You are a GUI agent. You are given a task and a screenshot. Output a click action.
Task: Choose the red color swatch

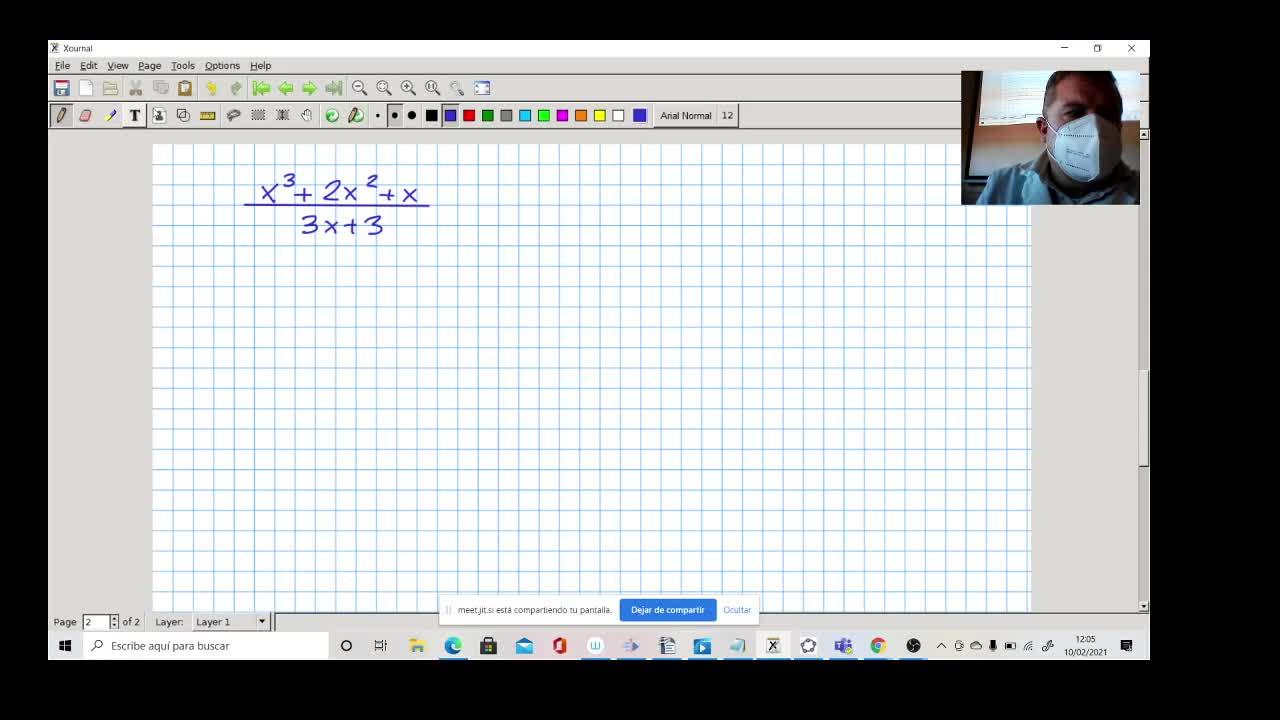point(469,116)
